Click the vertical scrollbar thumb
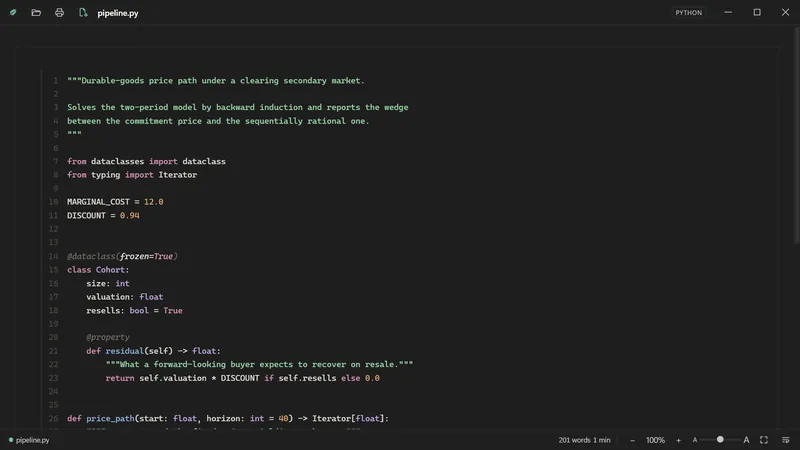This screenshot has height=450, width=800. [797, 135]
